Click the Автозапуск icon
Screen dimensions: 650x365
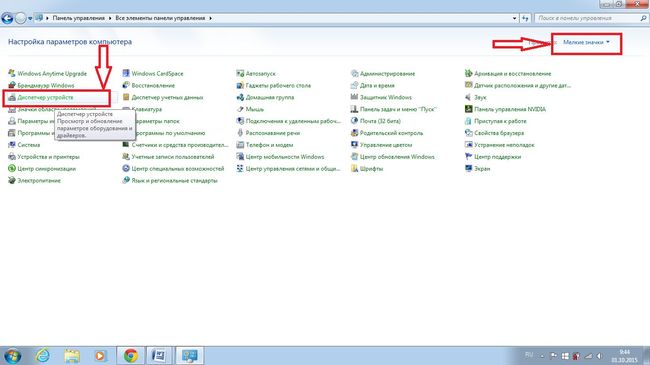click(x=240, y=73)
